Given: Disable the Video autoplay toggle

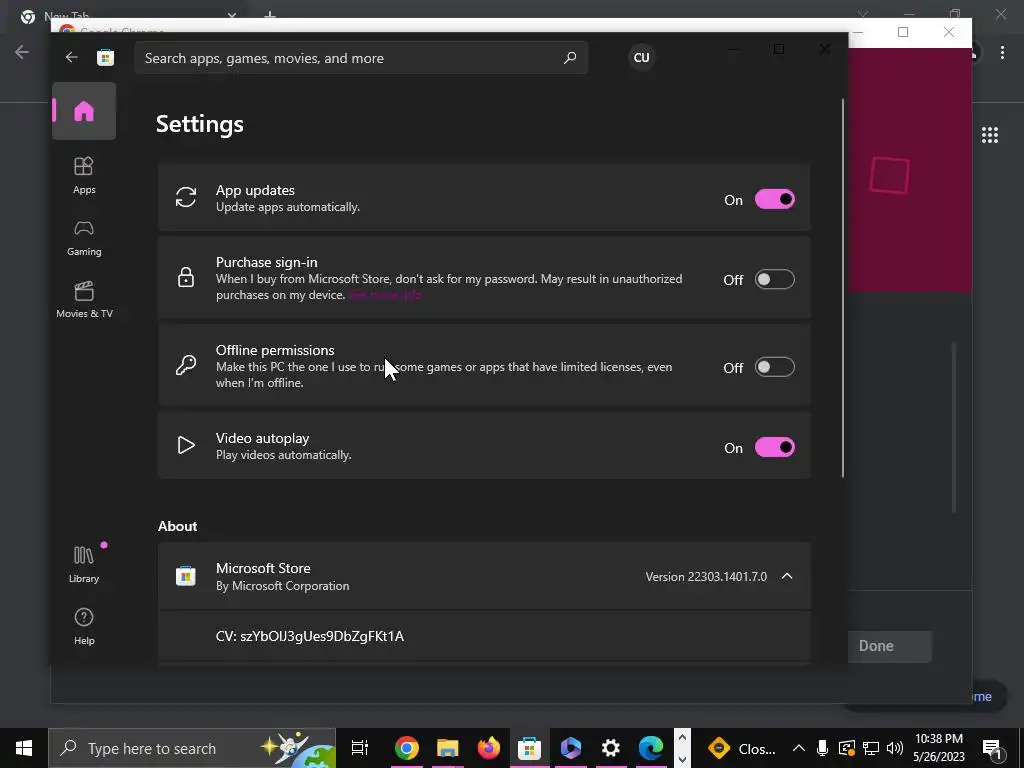Looking at the screenshot, I should [x=775, y=447].
